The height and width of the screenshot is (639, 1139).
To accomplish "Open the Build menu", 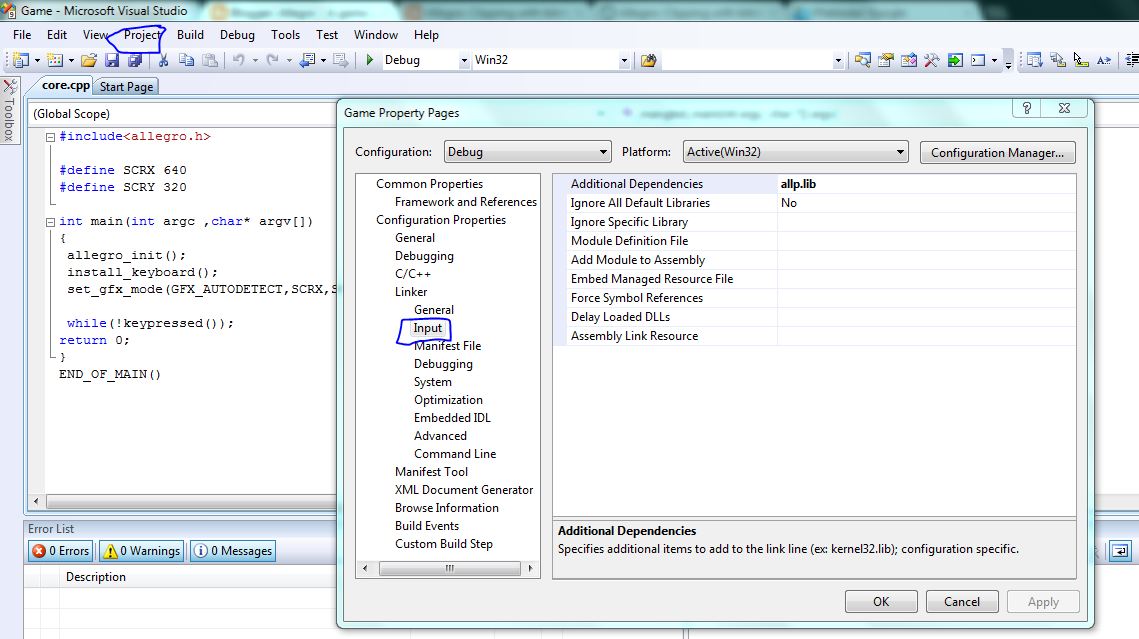I will pos(190,34).
